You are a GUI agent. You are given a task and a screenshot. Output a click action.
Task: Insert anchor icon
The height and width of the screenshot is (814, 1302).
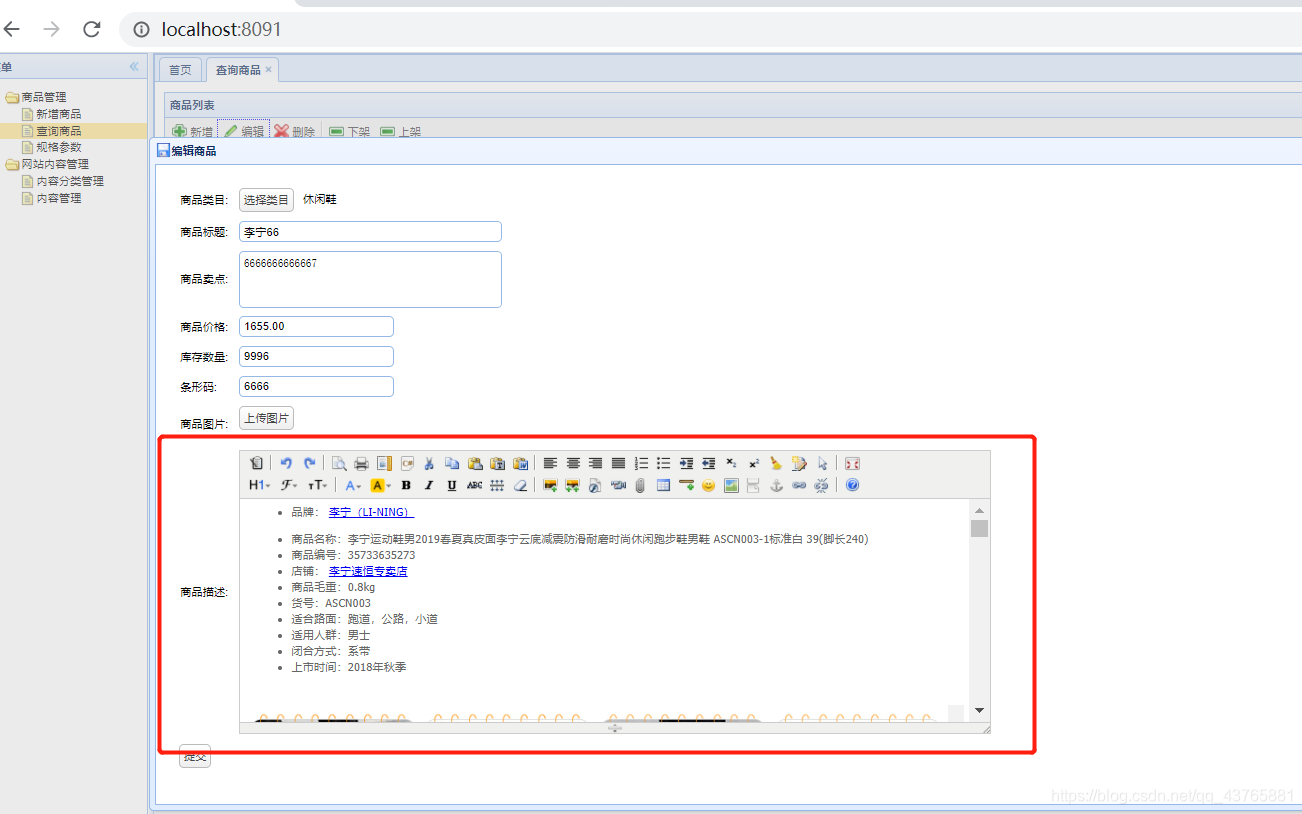(x=776, y=485)
